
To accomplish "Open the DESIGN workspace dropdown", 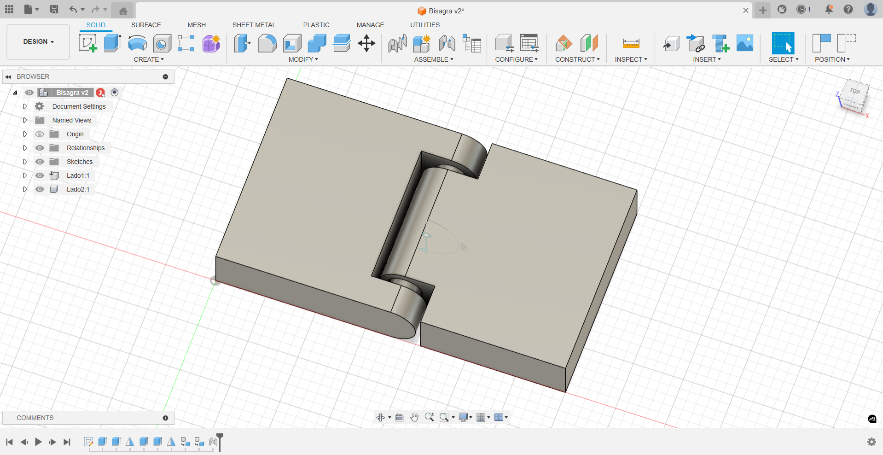I will (38, 42).
